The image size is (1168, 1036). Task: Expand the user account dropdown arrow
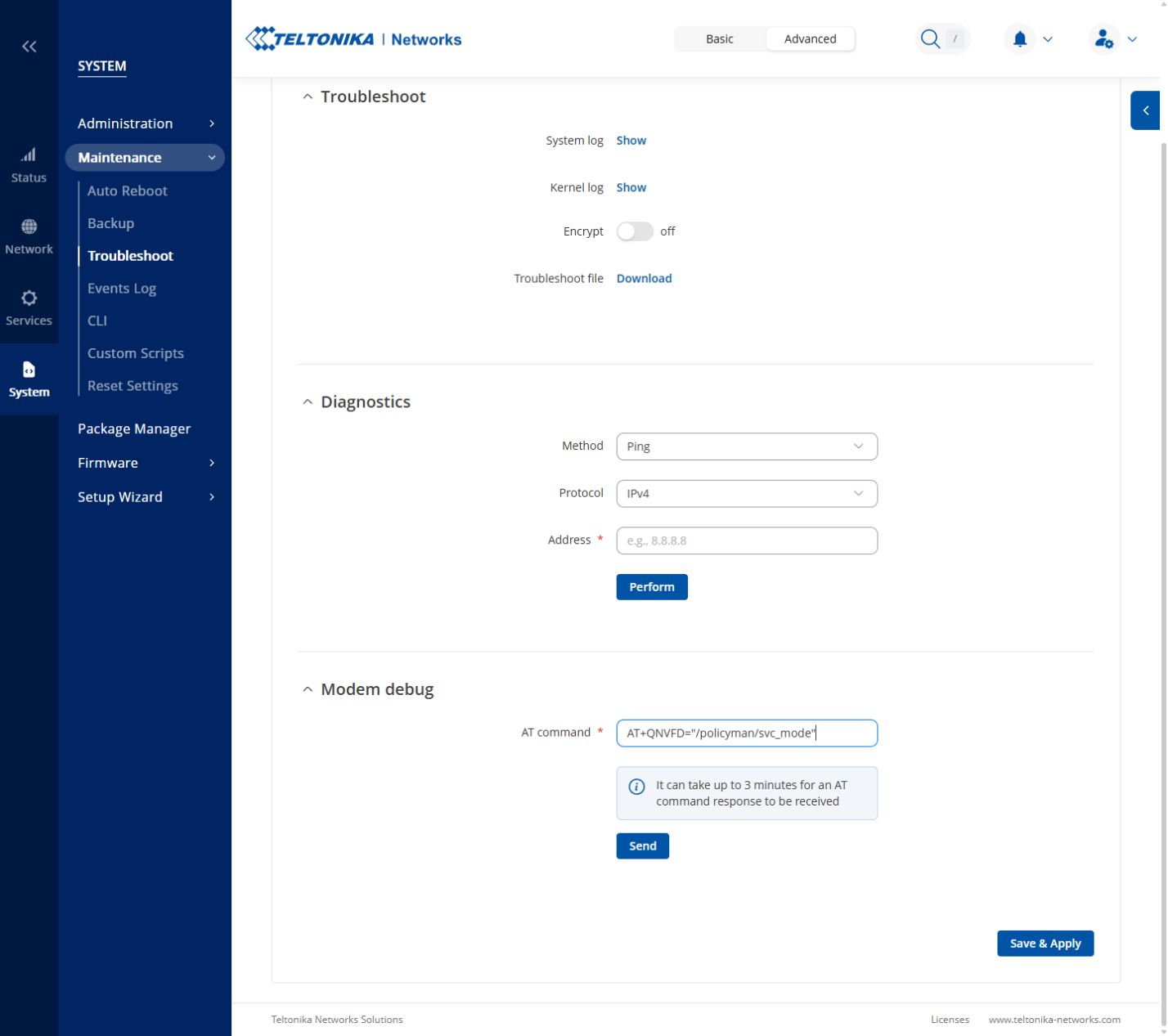(x=1132, y=39)
